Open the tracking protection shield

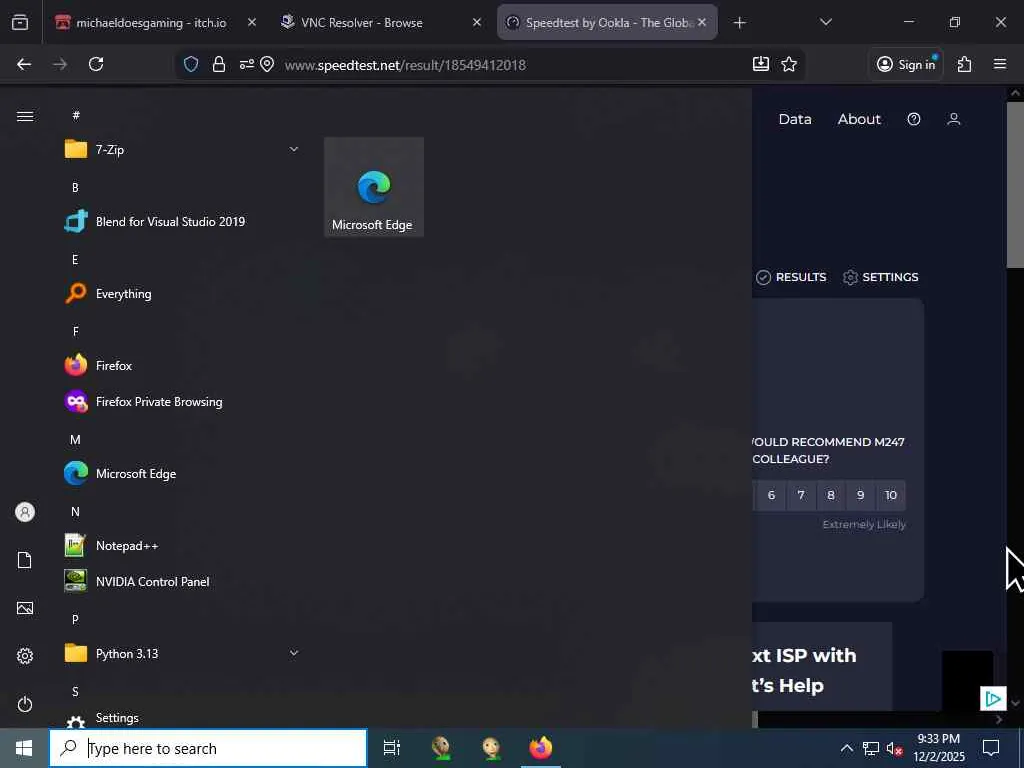(x=191, y=64)
